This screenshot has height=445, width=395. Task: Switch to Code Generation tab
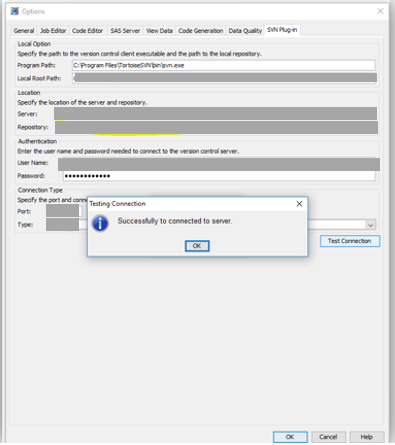click(201, 31)
